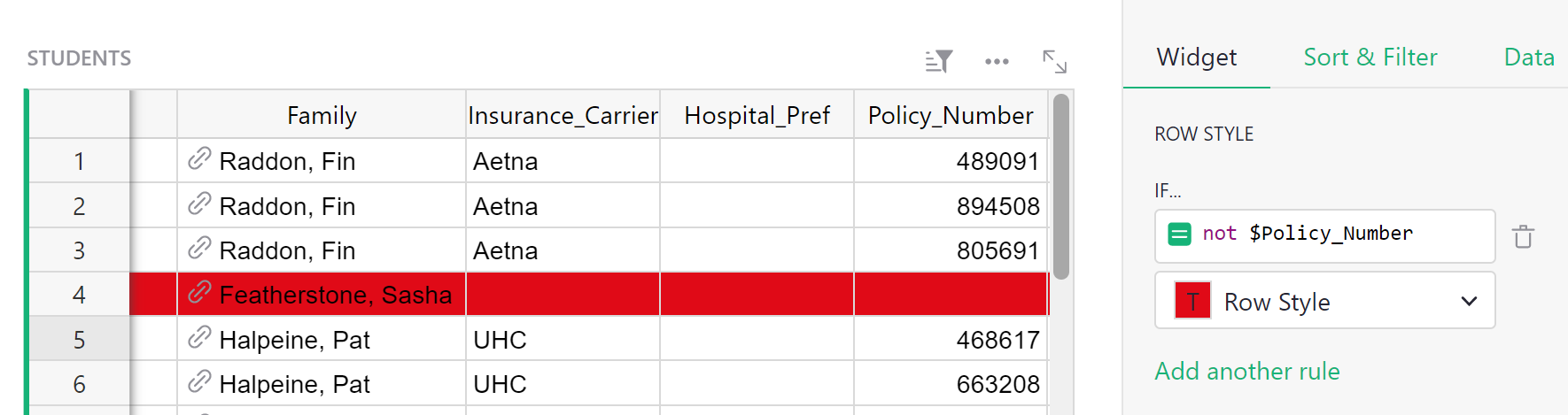Expand the STUDENTS widget to full screen
Viewport: 1568px width, 415px height.
click(x=1054, y=61)
